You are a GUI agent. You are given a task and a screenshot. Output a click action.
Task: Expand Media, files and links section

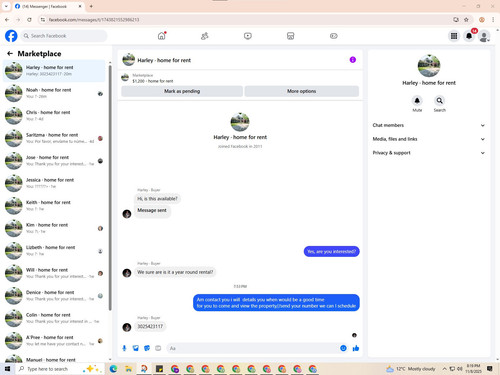(429, 139)
